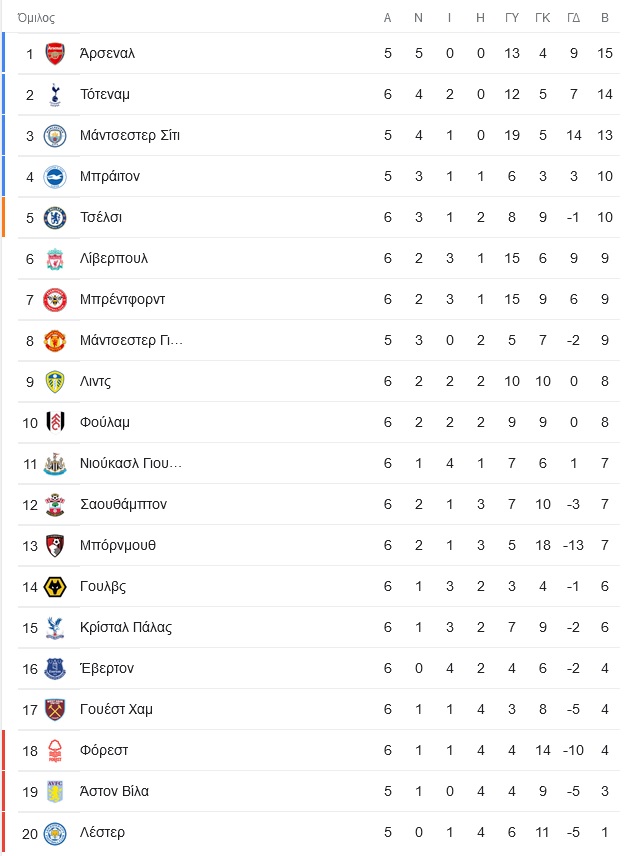Click the Brentford club crest
The width and height of the screenshot is (626, 856).
point(55,300)
